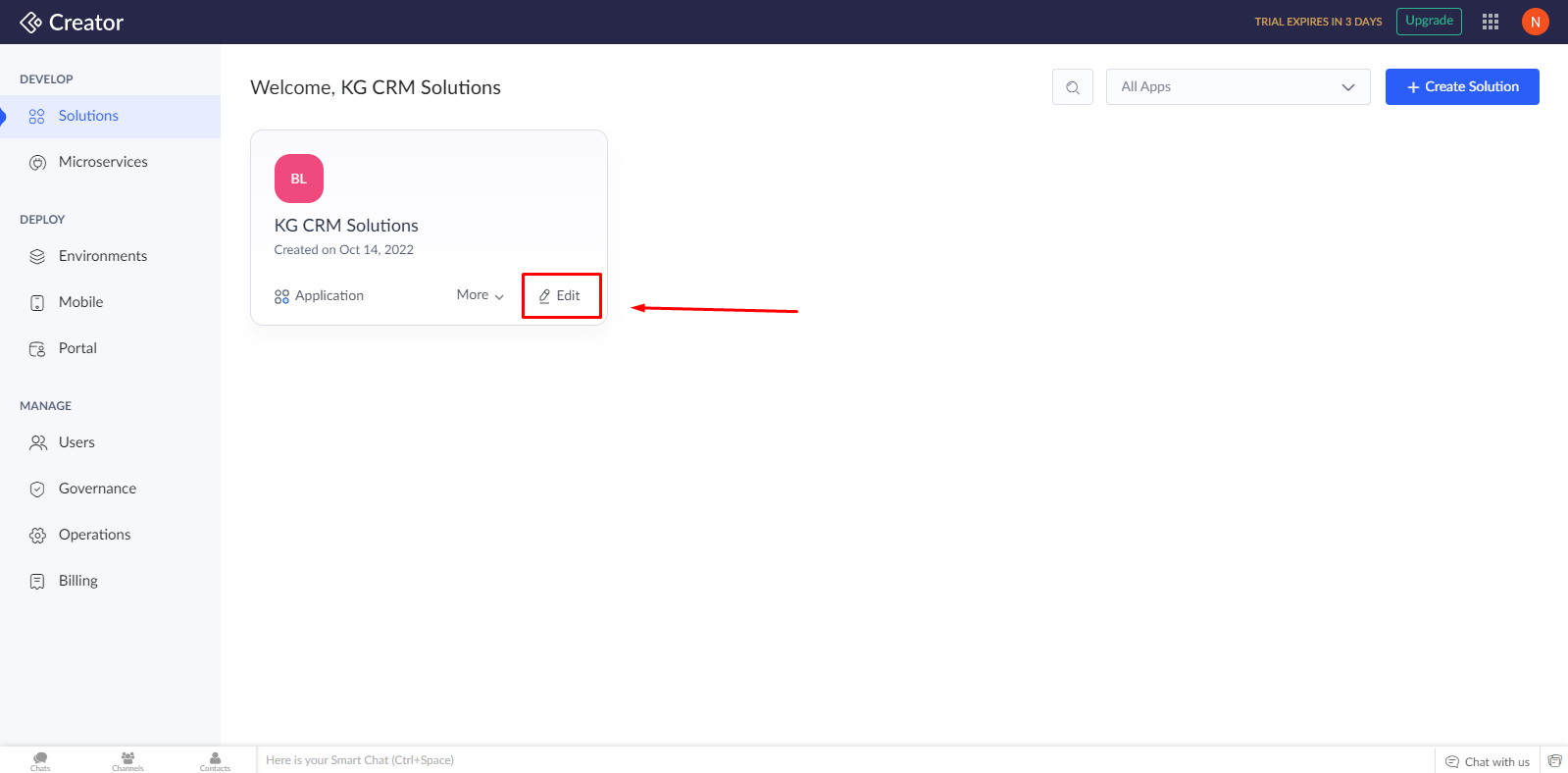Viewport: 1568px width, 773px height.
Task: Click the BL solution tile icon
Action: [x=299, y=179]
